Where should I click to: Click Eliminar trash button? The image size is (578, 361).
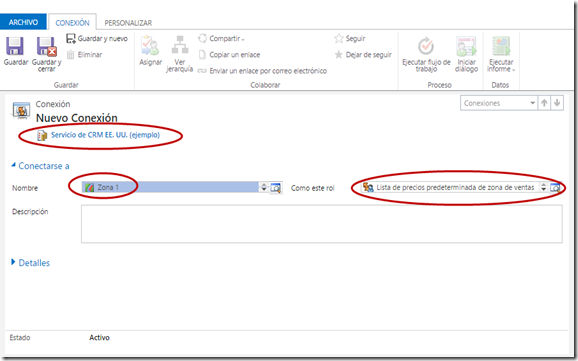point(84,55)
